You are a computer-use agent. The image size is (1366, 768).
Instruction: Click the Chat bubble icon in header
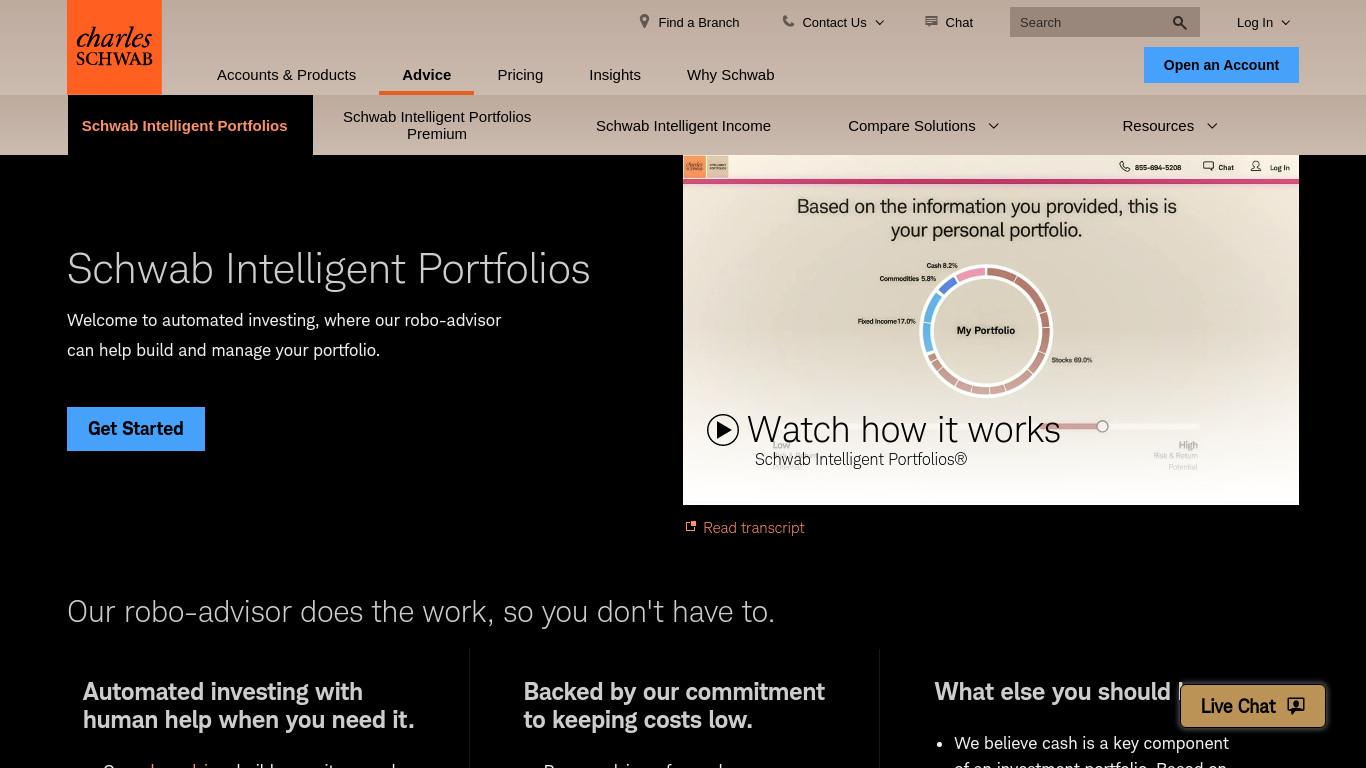931,21
